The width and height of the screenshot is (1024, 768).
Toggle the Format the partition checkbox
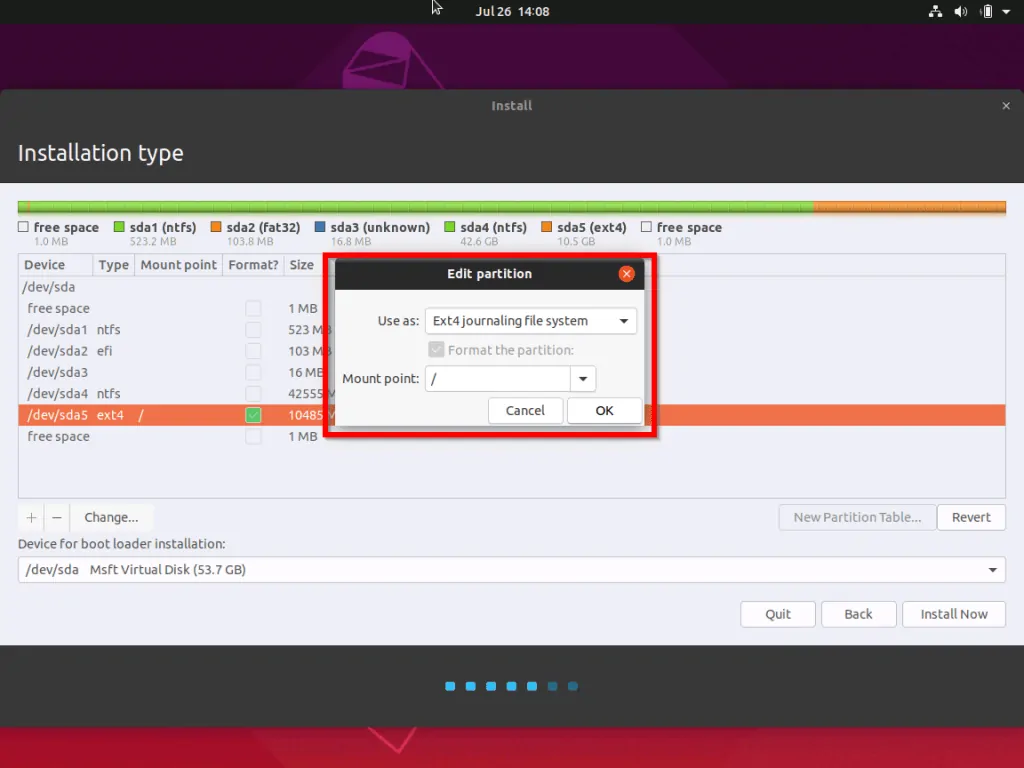pos(436,350)
